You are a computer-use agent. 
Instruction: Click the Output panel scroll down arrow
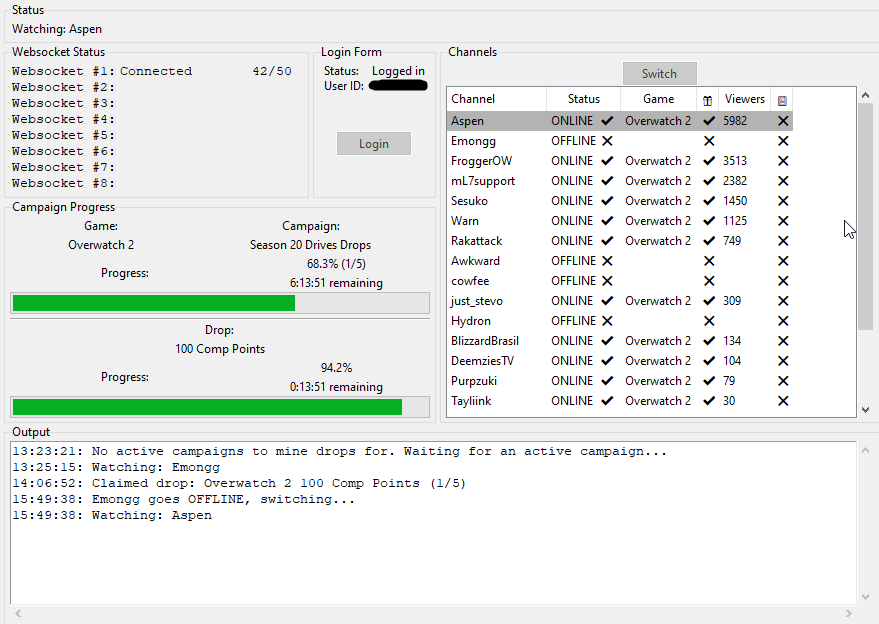866,597
